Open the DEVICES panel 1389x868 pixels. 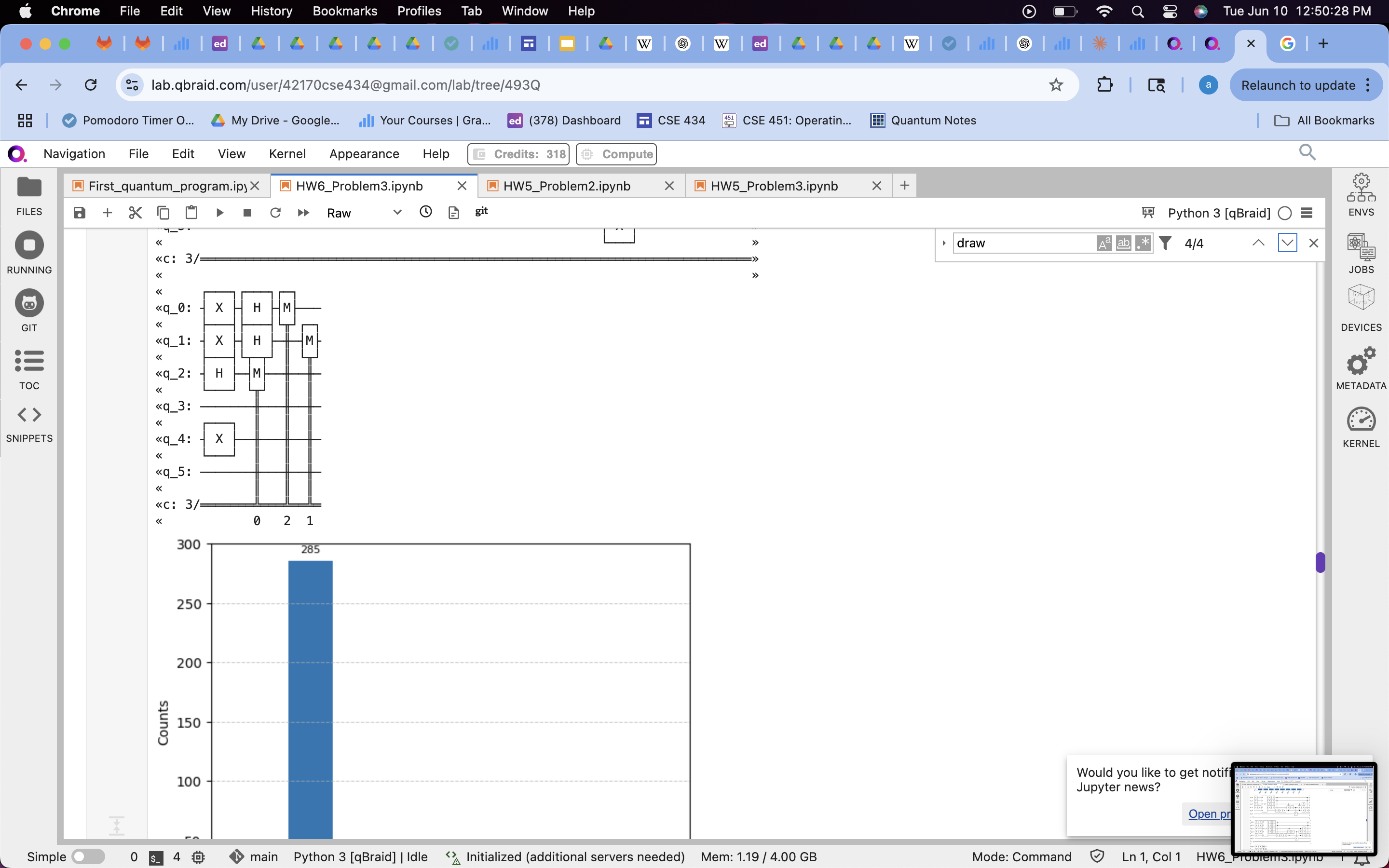tap(1361, 308)
